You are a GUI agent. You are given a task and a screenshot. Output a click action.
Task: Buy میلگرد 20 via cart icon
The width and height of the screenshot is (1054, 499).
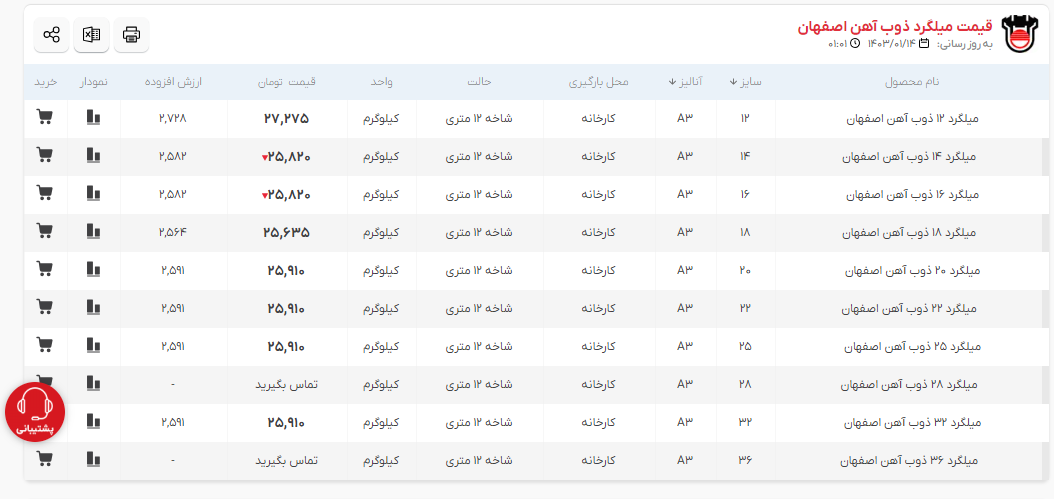44,270
